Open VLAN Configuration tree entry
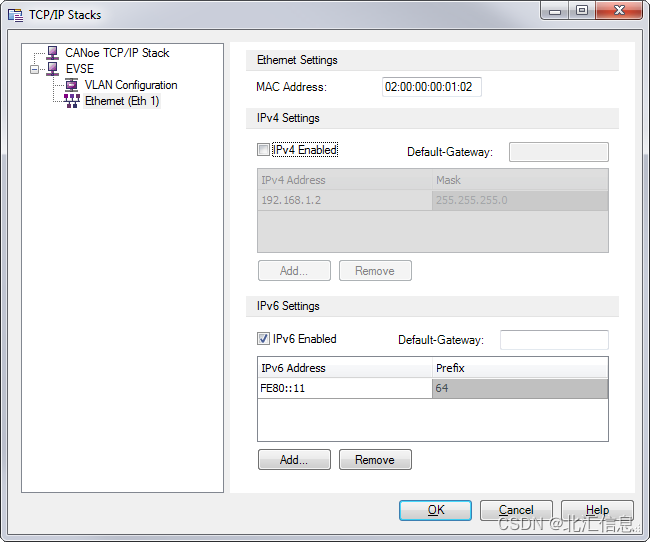The height and width of the screenshot is (542, 650). tap(131, 85)
